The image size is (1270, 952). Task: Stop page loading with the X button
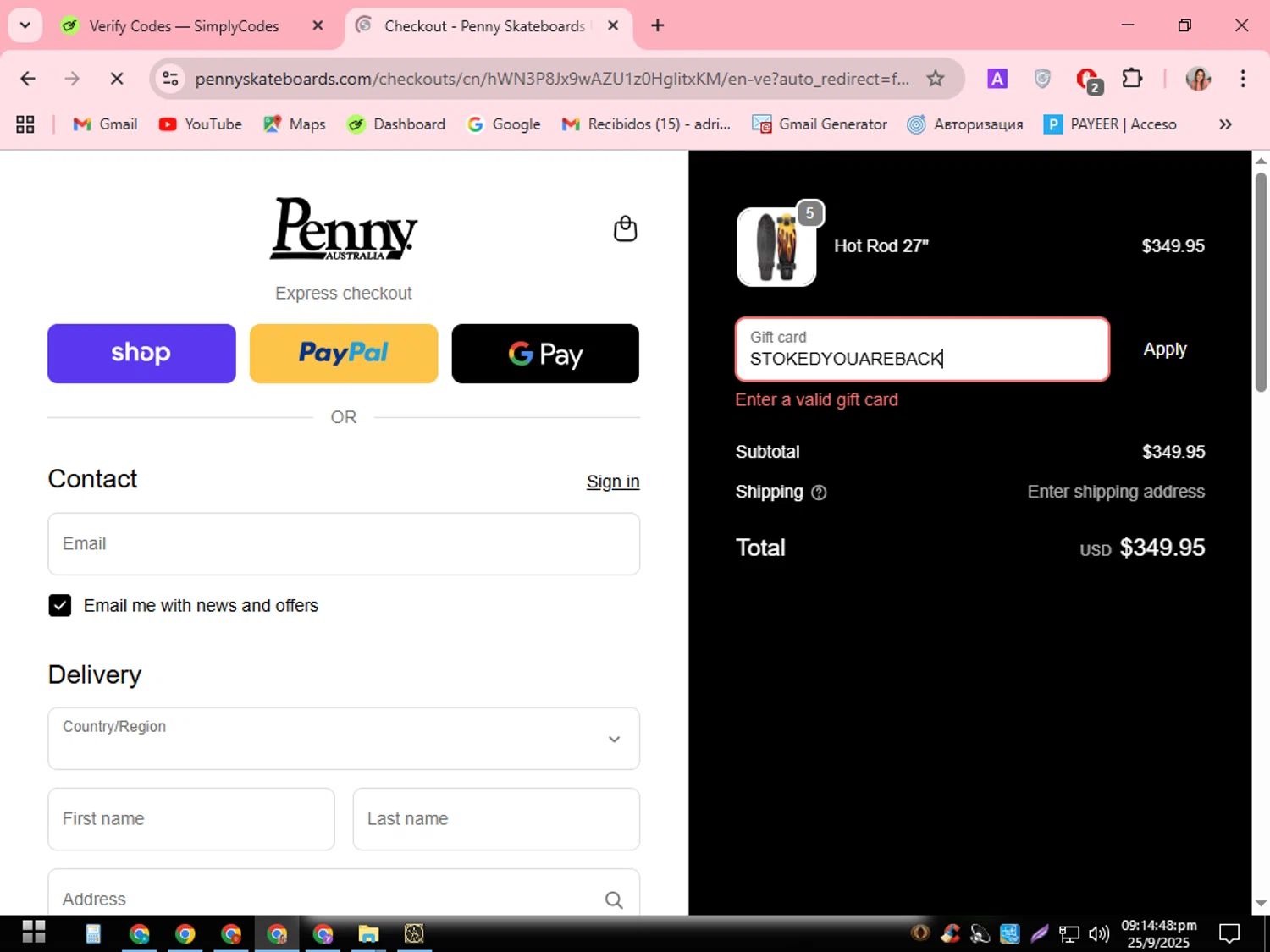117,79
